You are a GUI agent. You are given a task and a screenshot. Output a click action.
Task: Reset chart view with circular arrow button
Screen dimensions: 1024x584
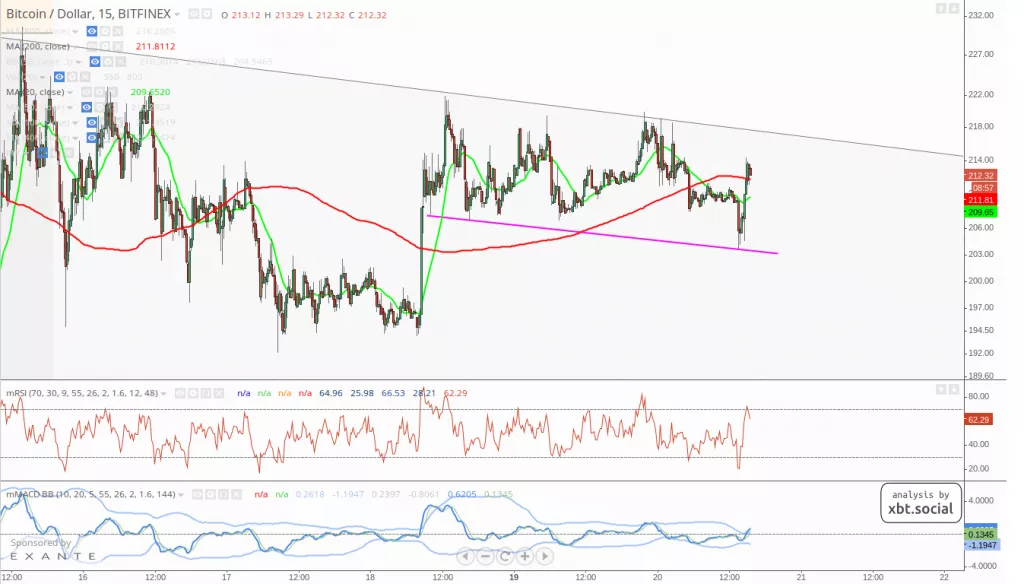click(x=505, y=556)
